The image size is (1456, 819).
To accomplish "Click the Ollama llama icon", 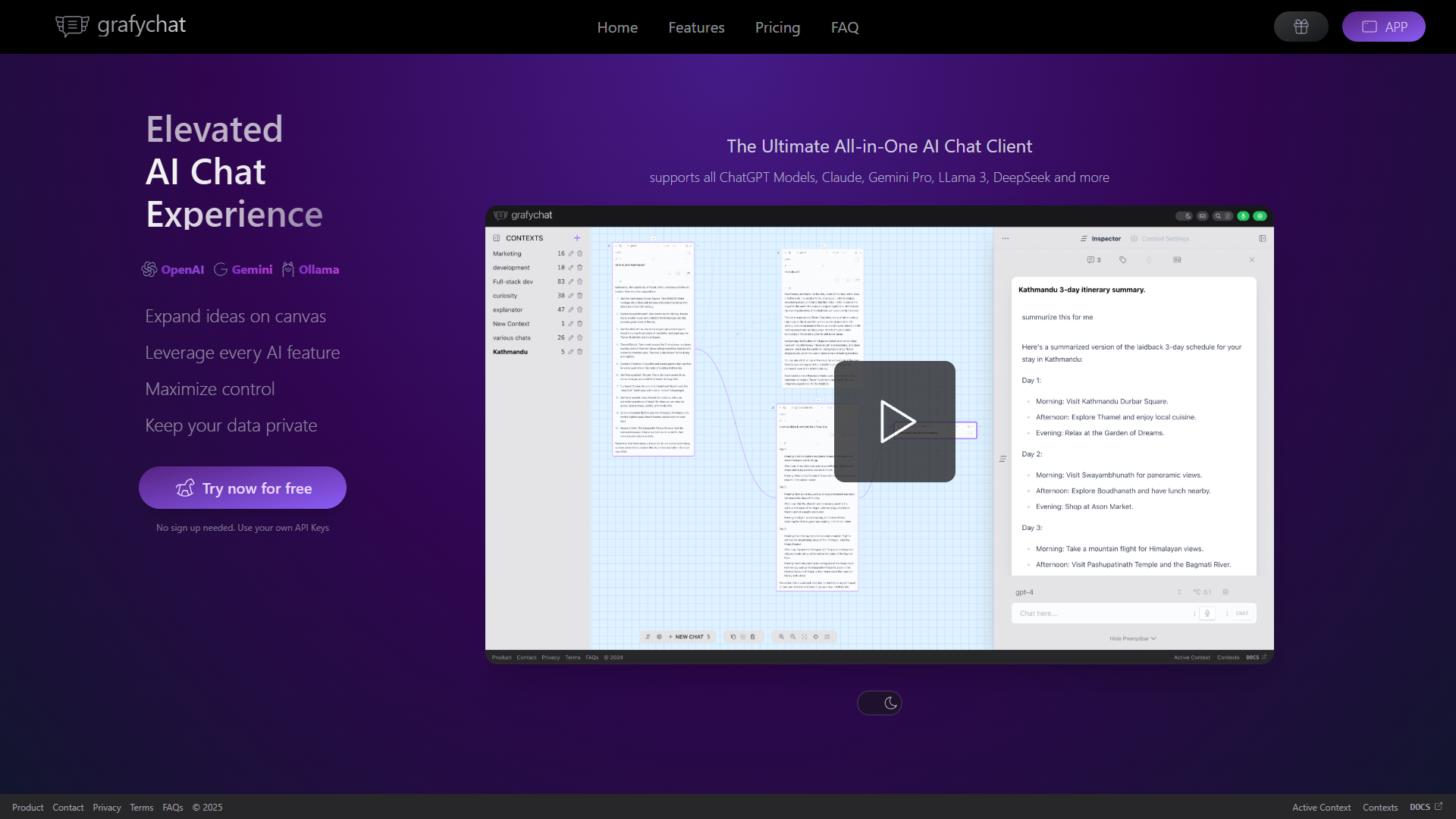I will point(288,269).
